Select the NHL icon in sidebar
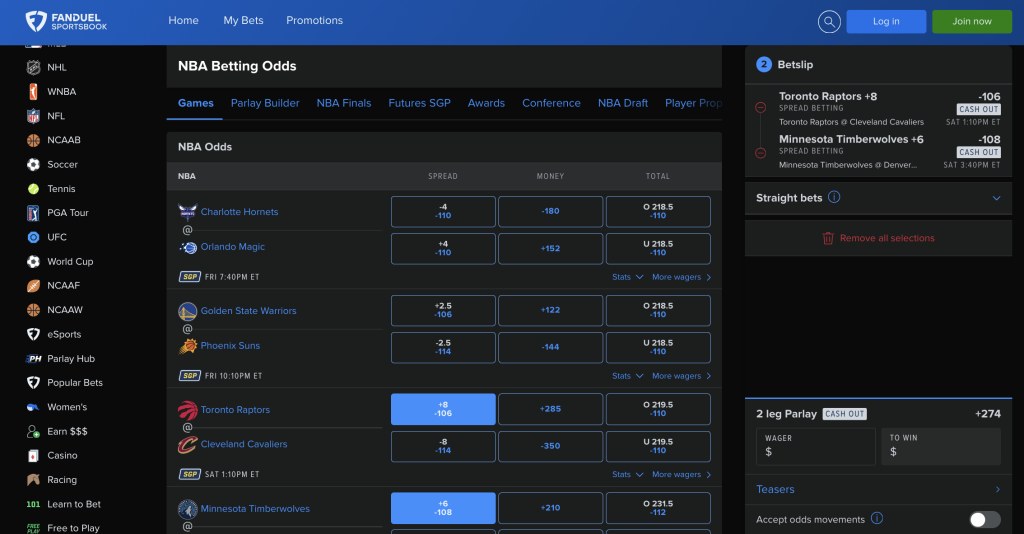 (x=33, y=67)
